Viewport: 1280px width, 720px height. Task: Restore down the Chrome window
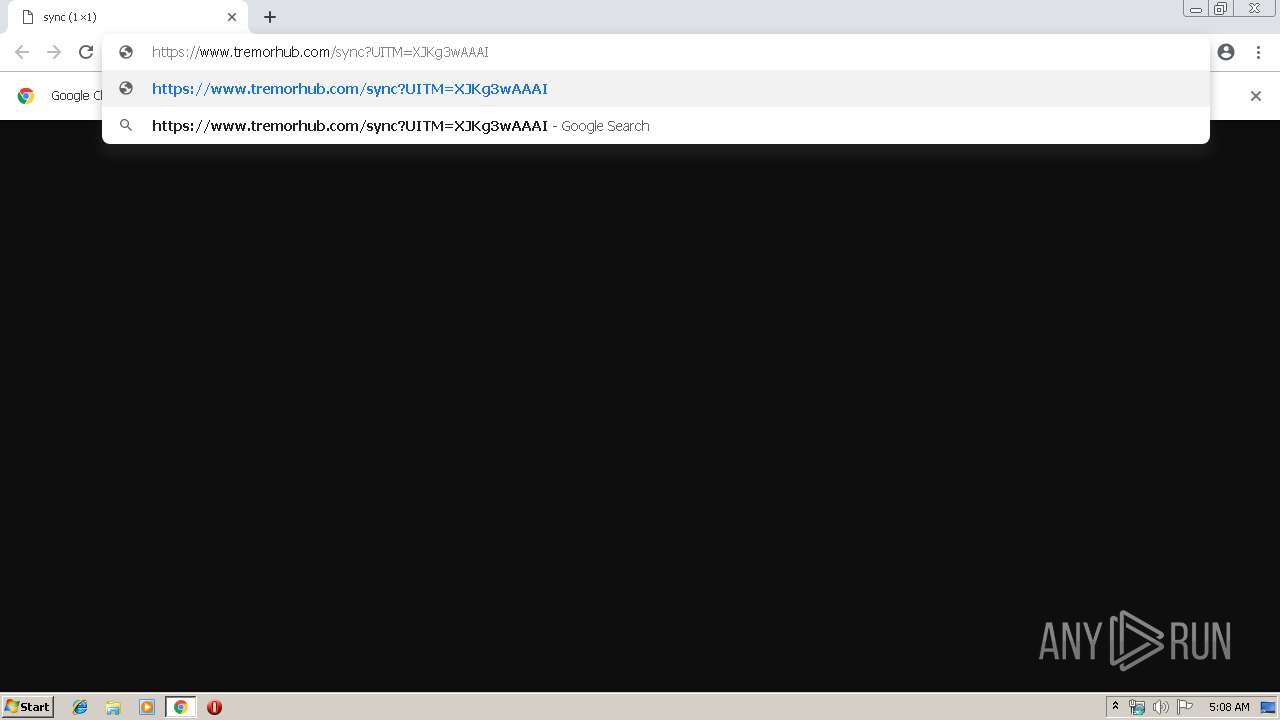pyautogui.click(x=1221, y=9)
